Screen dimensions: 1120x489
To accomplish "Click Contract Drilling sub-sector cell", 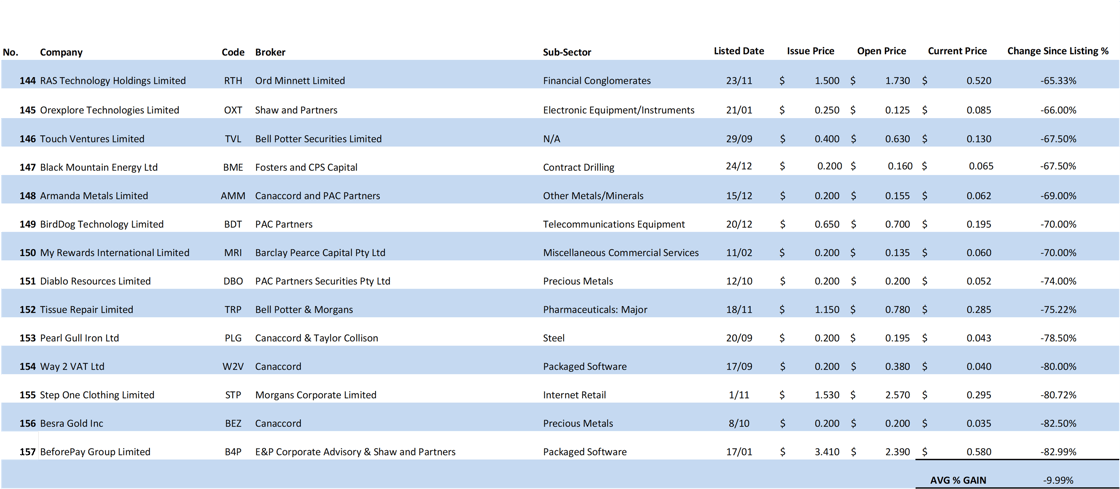I will 579,167.
